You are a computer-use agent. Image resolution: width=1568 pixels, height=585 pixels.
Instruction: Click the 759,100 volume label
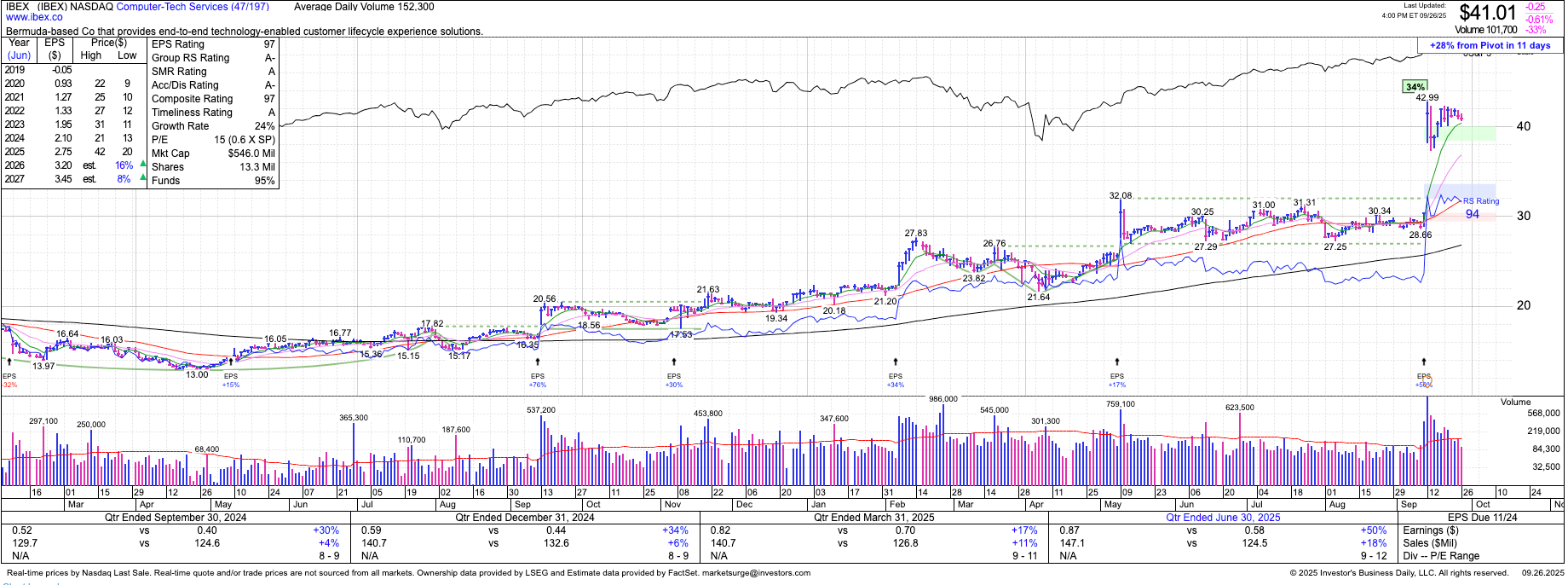pos(1121,404)
